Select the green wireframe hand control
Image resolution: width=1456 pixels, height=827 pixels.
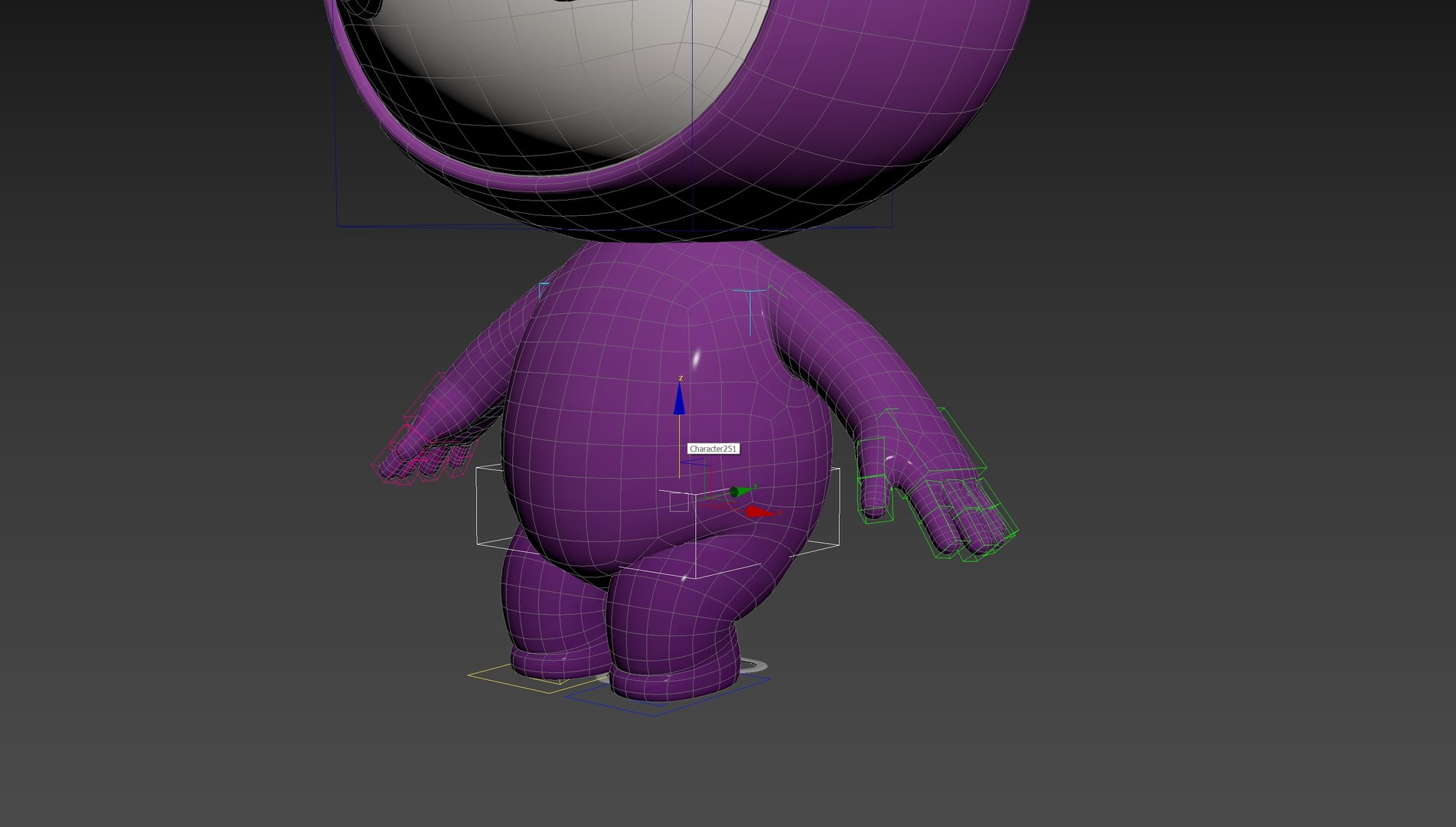pos(938,485)
